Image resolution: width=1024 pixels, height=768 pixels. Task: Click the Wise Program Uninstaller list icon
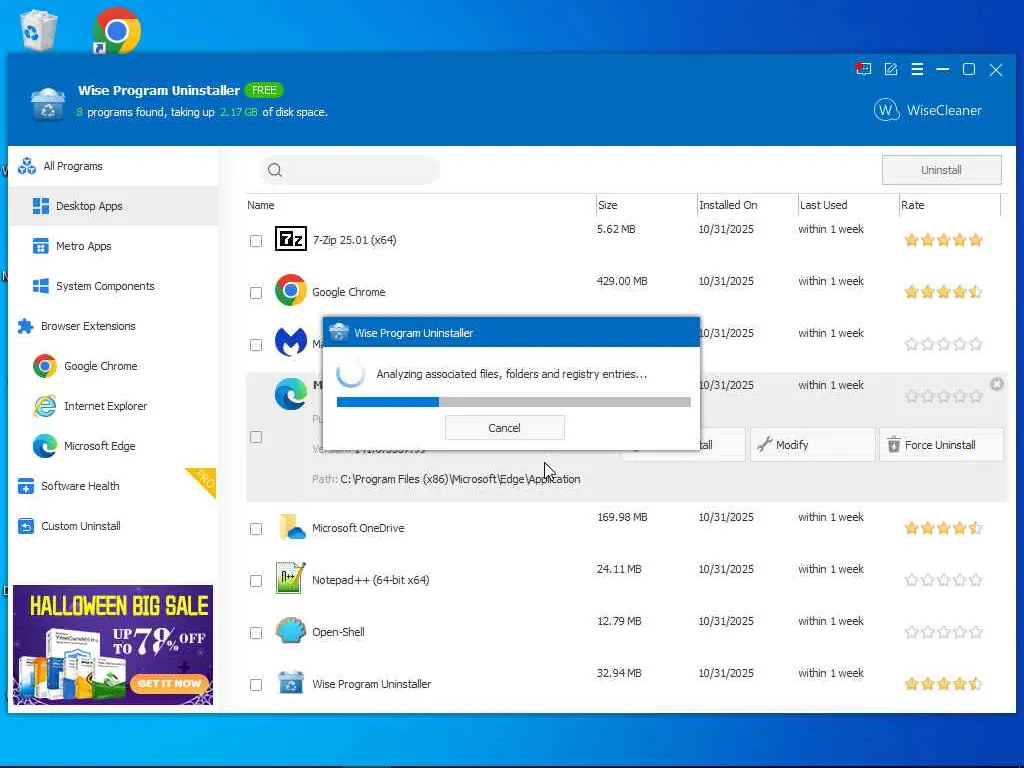click(x=291, y=683)
